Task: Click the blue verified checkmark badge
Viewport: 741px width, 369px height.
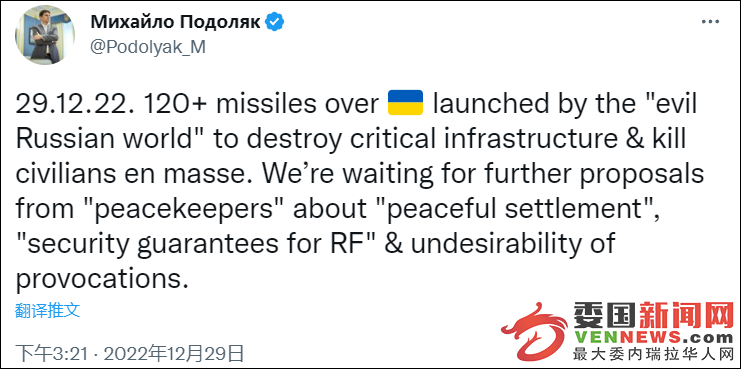Action: [274, 22]
